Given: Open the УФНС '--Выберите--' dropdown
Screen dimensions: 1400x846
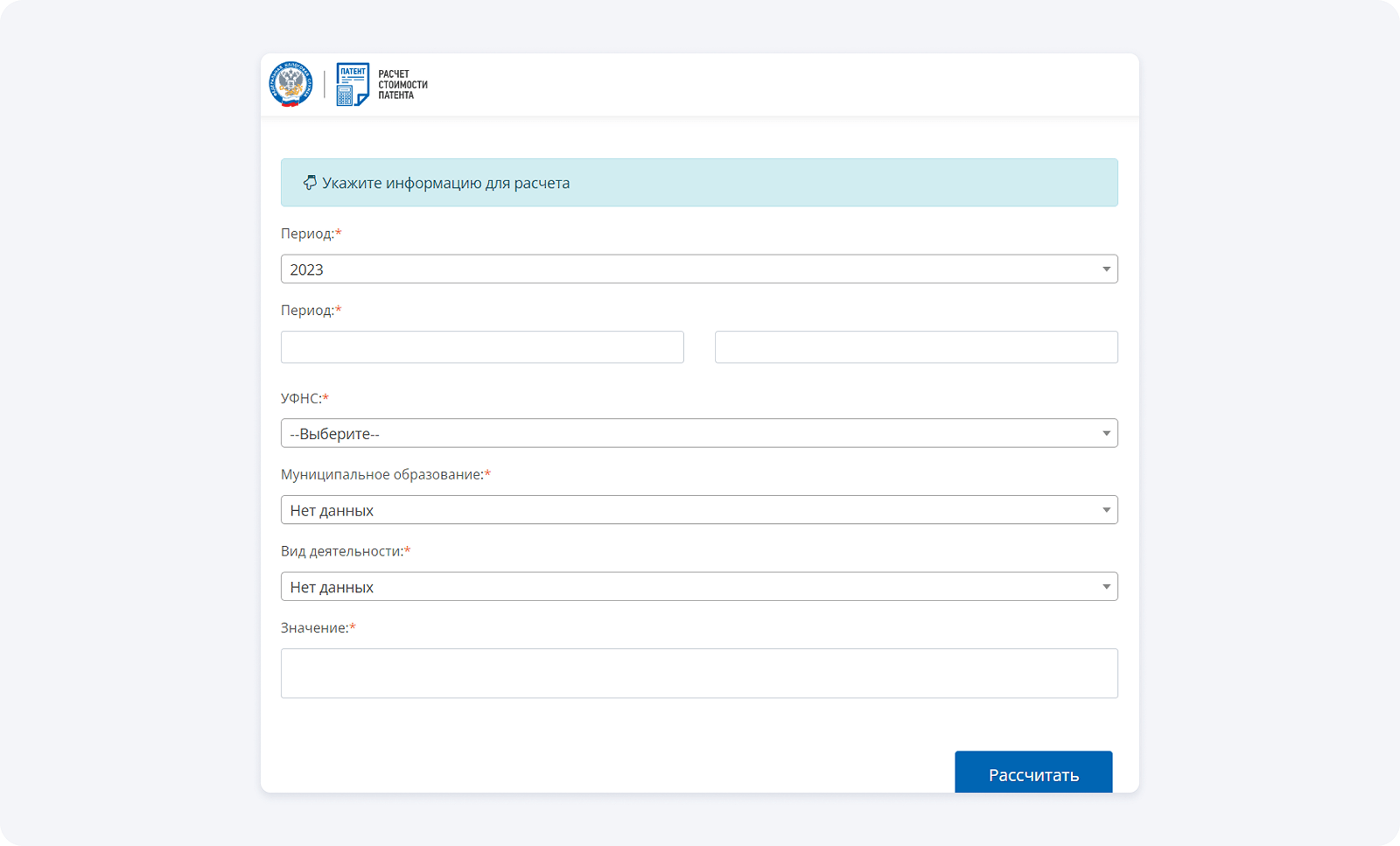Looking at the screenshot, I should [682, 434].
